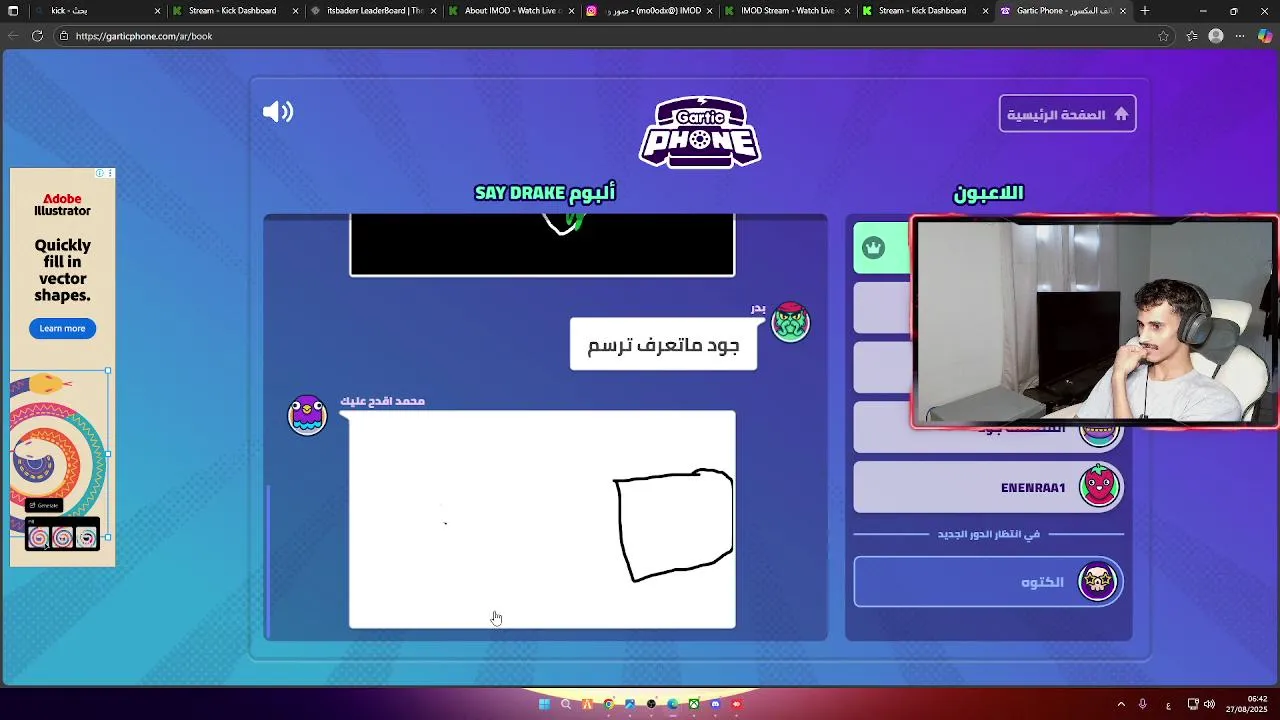Click the streamer webcam overlay

[x=1095, y=322]
